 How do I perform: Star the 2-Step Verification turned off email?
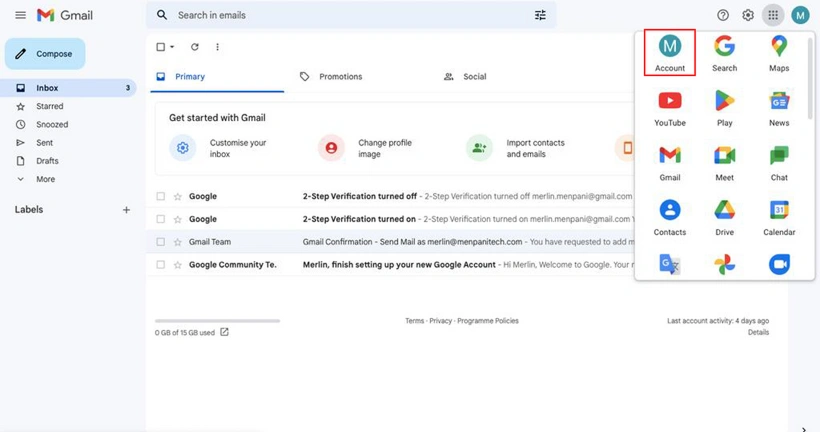(178, 196)
